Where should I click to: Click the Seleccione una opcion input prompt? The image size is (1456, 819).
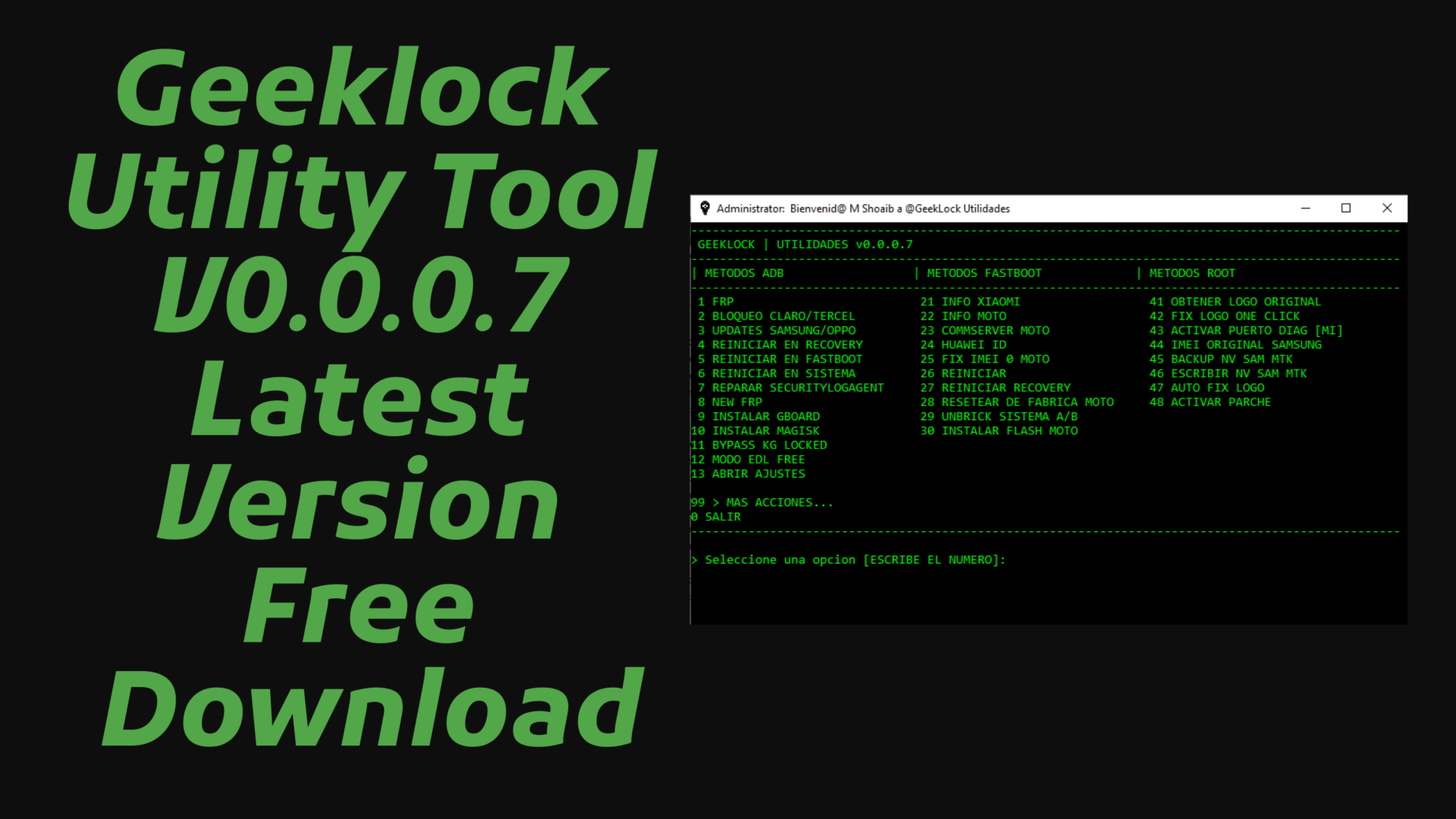pyautogui.click(x=849, y=560)
